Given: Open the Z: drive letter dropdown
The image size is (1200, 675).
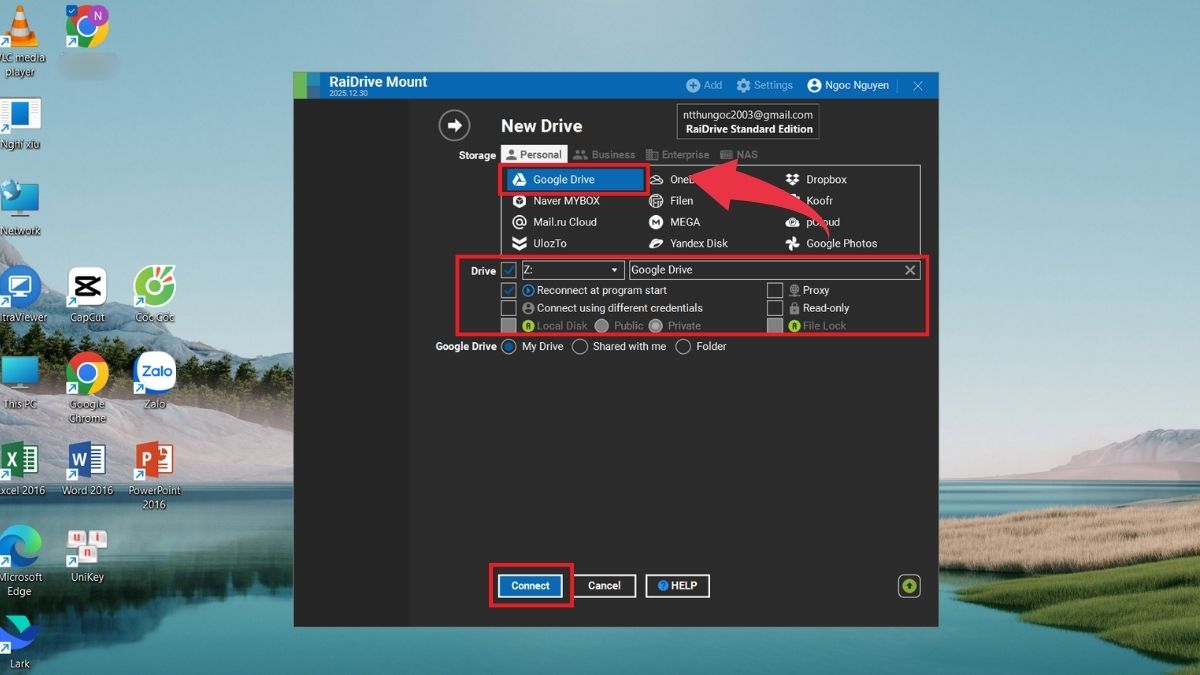Looking at the screenshot, I should tap(572, 270).
